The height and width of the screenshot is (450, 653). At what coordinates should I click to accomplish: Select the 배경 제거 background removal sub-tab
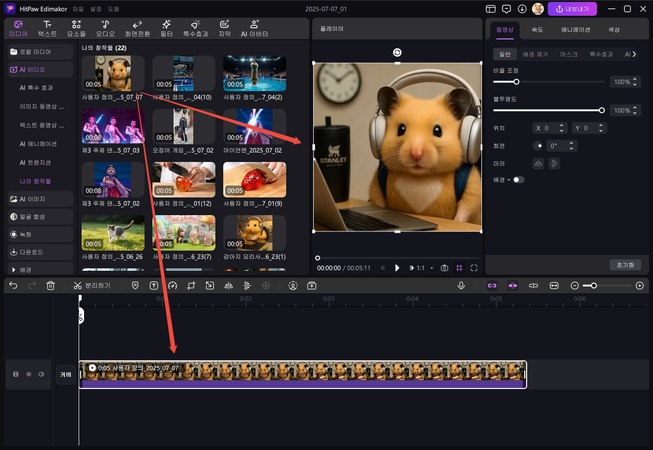coord(535,54)
